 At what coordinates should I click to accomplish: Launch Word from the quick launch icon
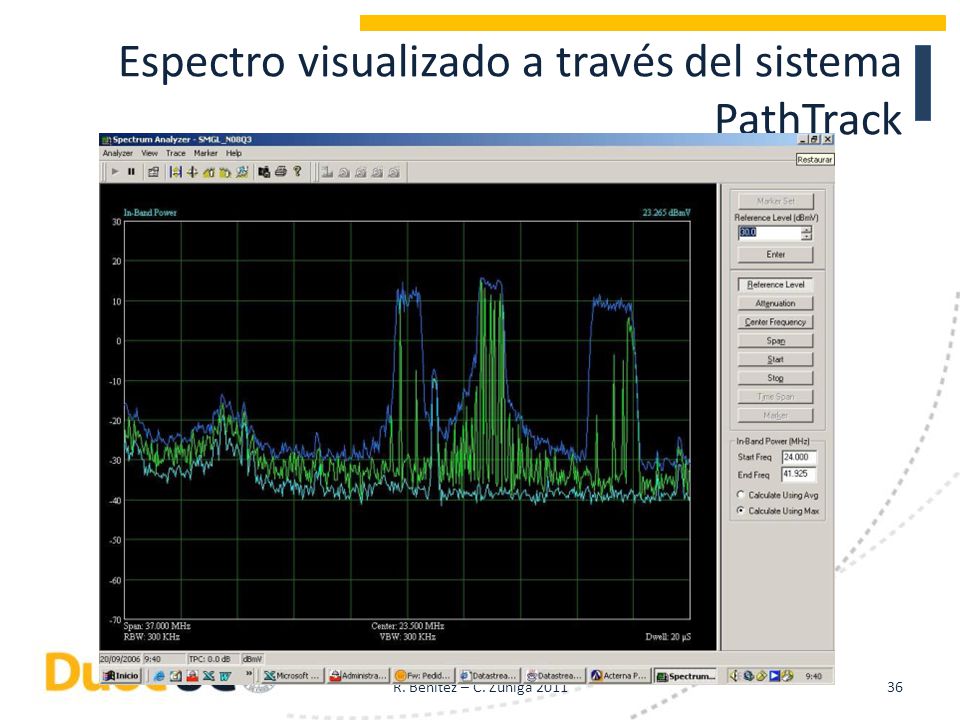coord(225,676)
